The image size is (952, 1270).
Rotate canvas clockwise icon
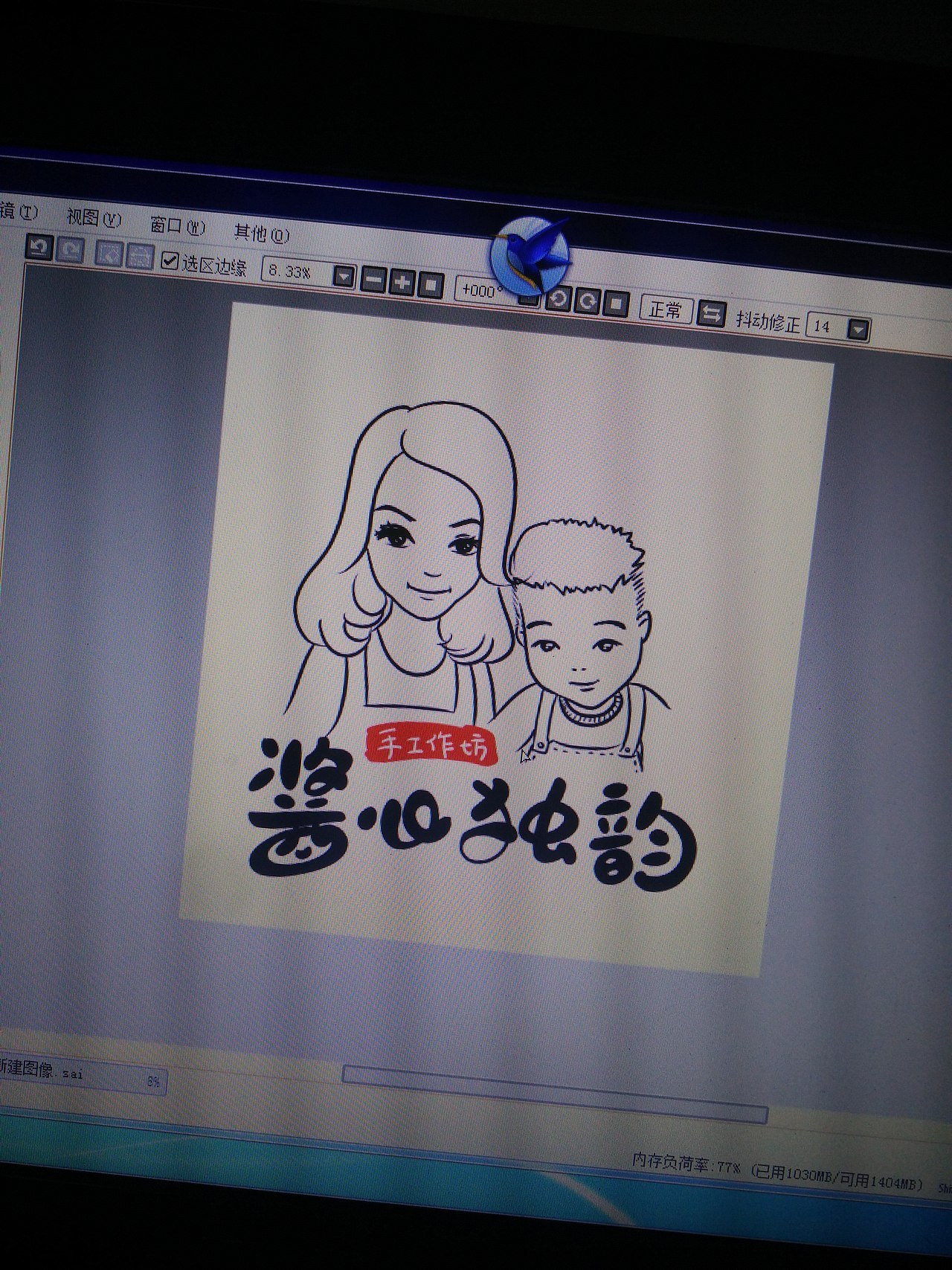coord(588,301)
